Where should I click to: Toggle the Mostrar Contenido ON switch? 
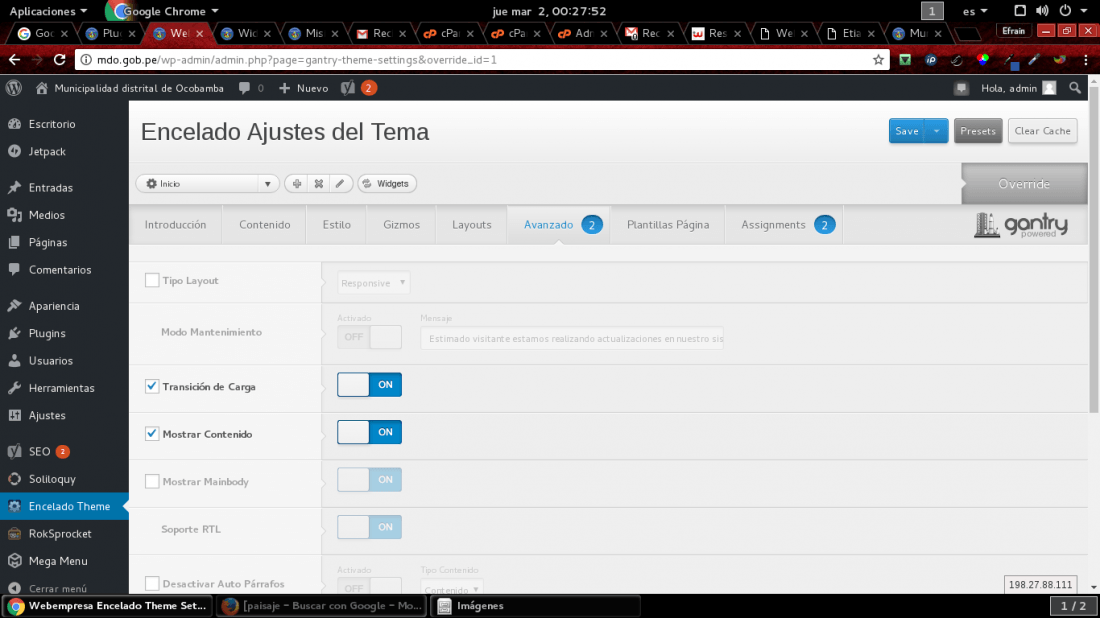pyautogui.click(x=369, y=432)
